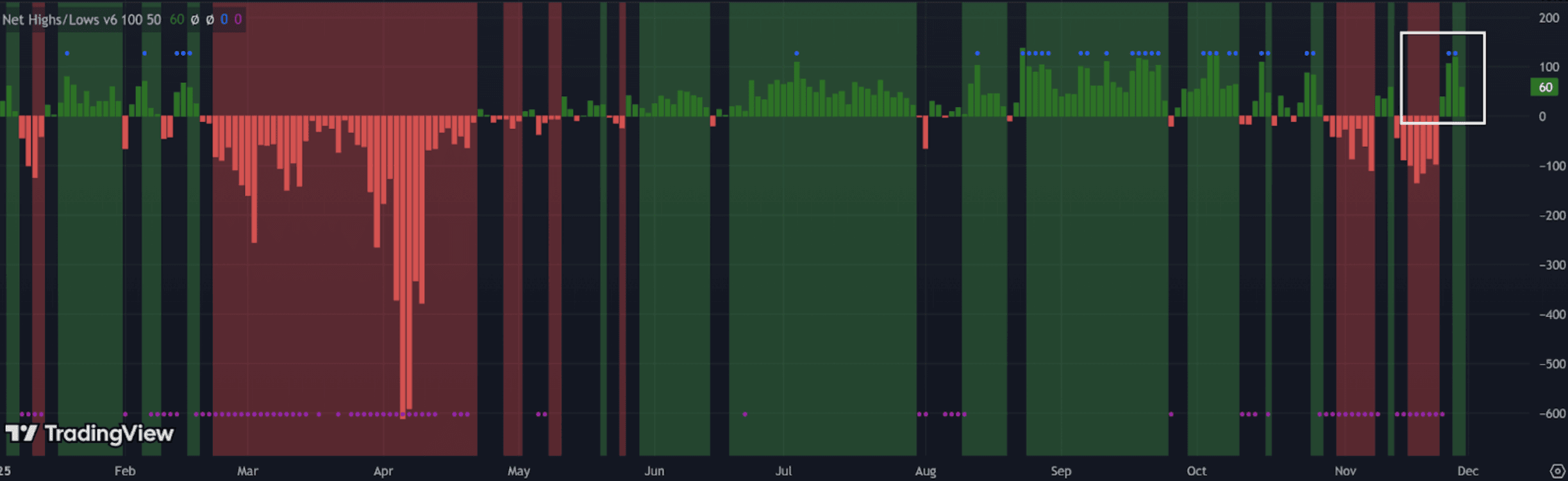Click inside the white highlighted rectangle
Viewport: 1568px width, 481px height.
[1442, 78]
